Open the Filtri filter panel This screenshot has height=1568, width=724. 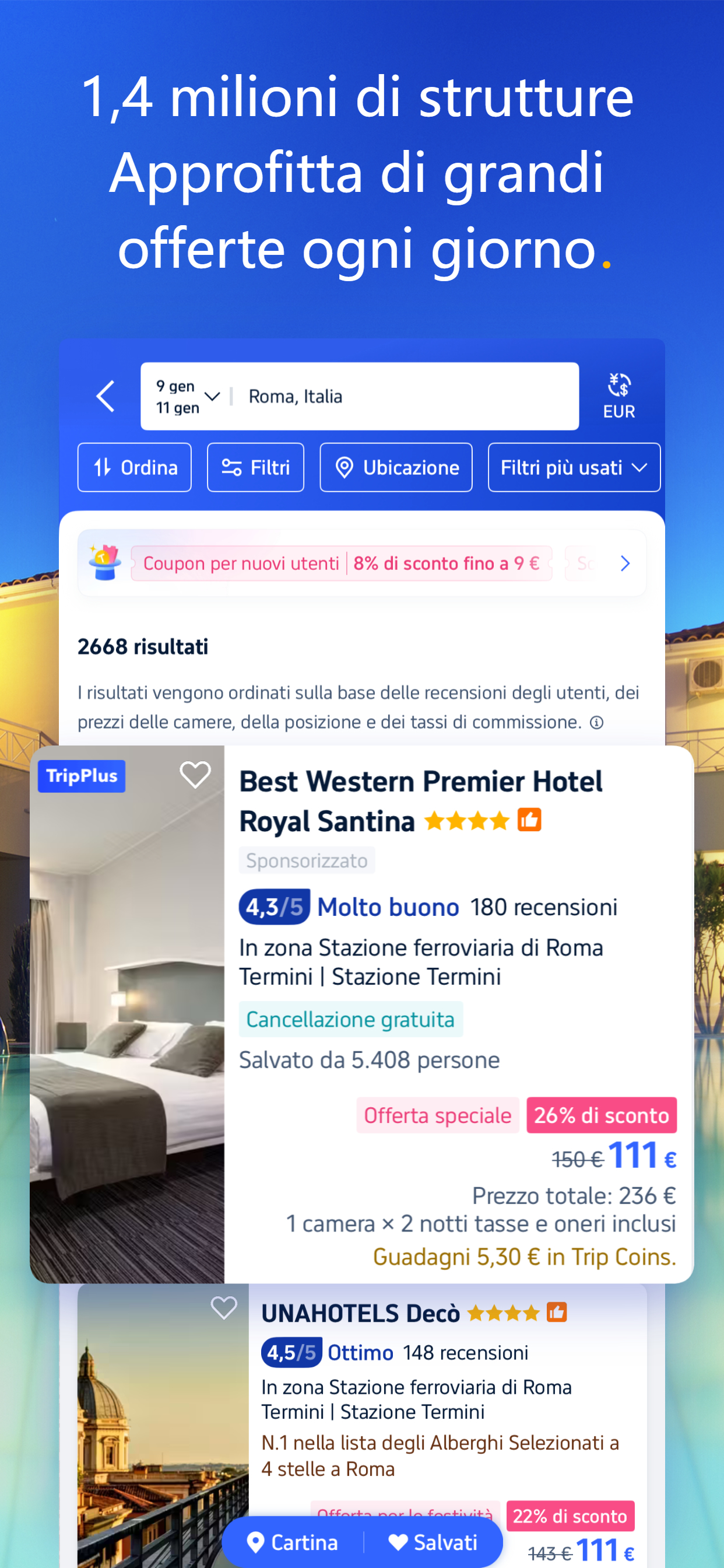pos(255,467)
